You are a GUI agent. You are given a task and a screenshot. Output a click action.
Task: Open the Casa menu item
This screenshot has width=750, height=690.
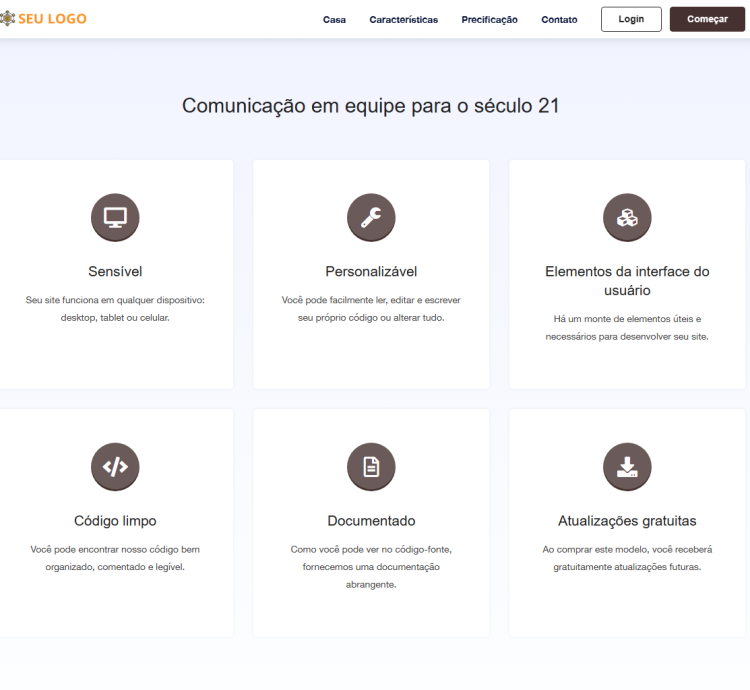[334, 20]
